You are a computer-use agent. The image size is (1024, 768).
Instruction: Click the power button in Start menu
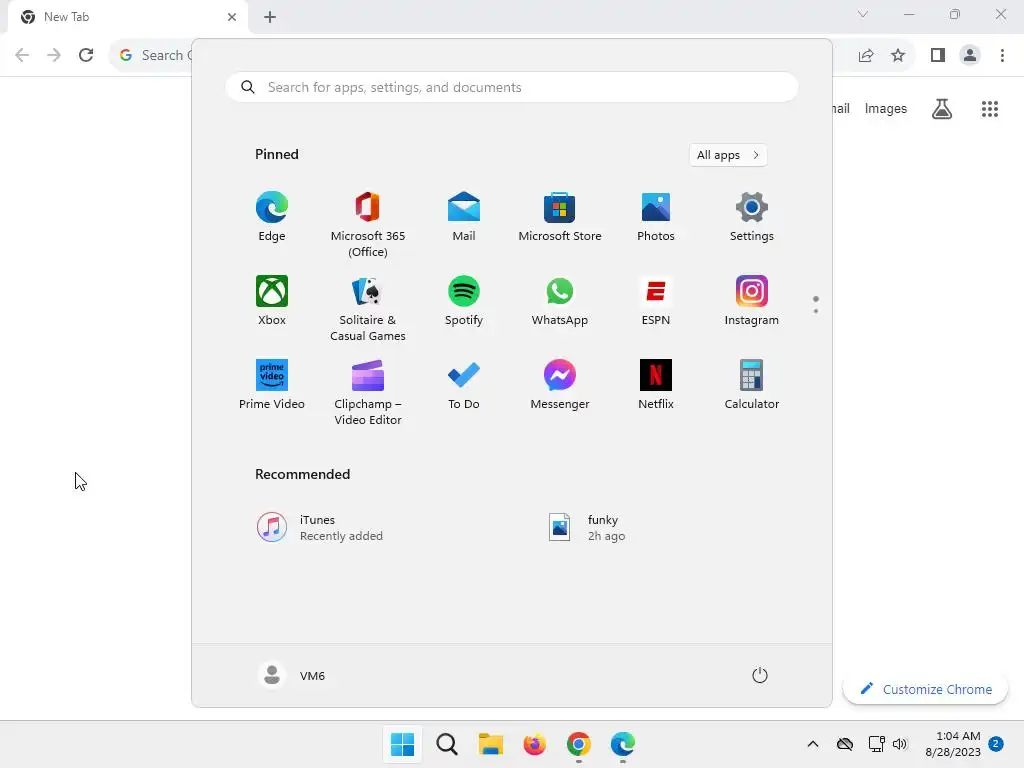tap(760, 675)
